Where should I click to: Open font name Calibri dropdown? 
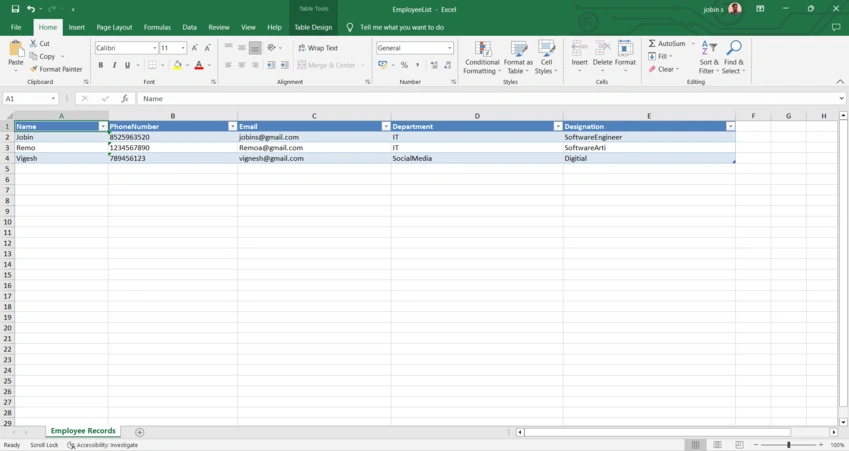coord(155,48)
